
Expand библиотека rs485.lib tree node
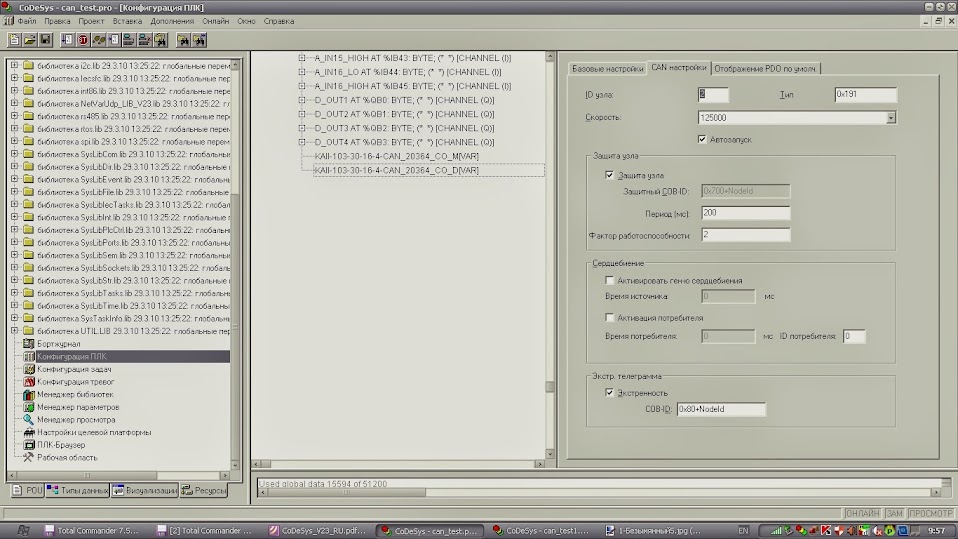click(15, 116)
